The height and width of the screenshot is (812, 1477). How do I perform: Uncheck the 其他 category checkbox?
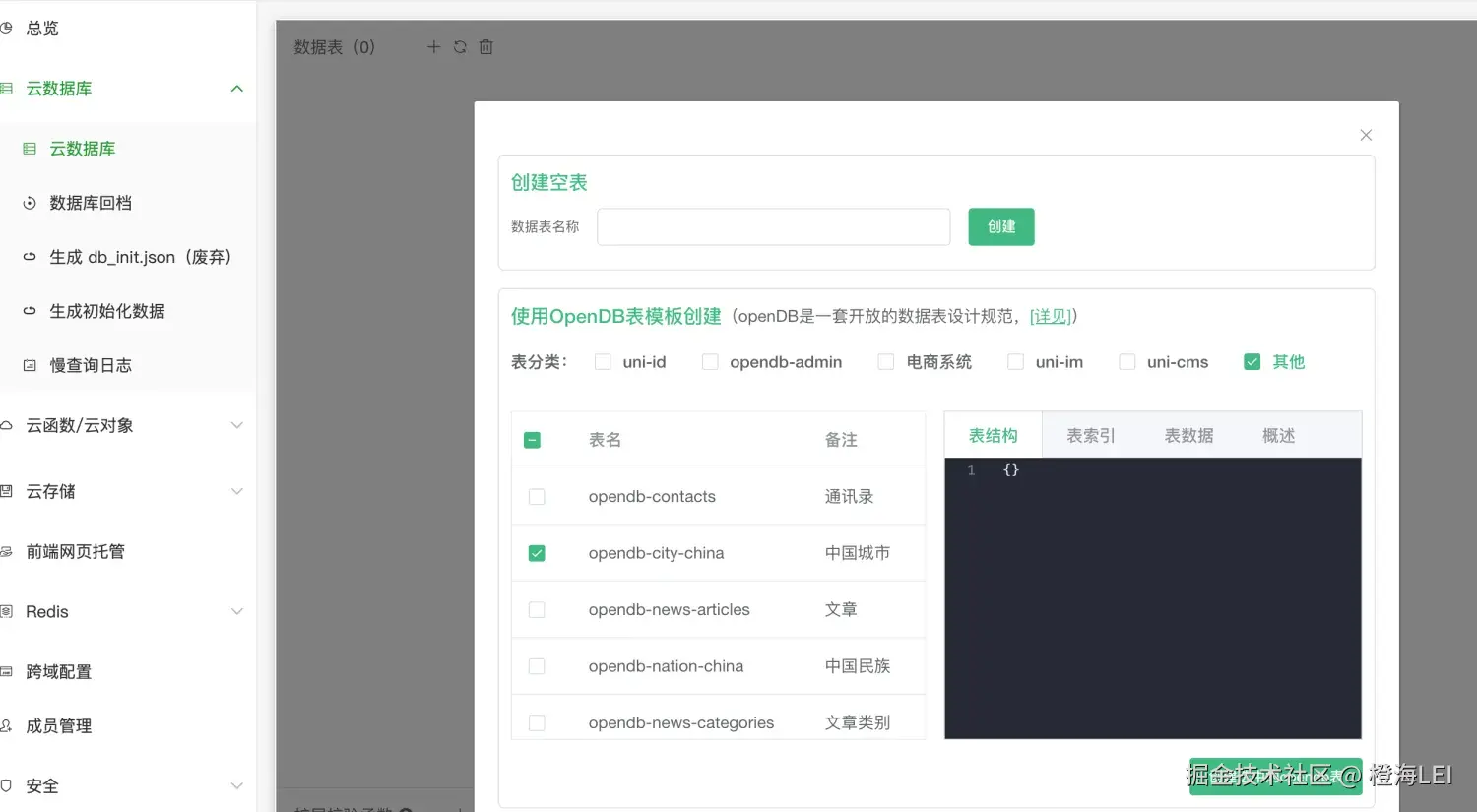1252,362
